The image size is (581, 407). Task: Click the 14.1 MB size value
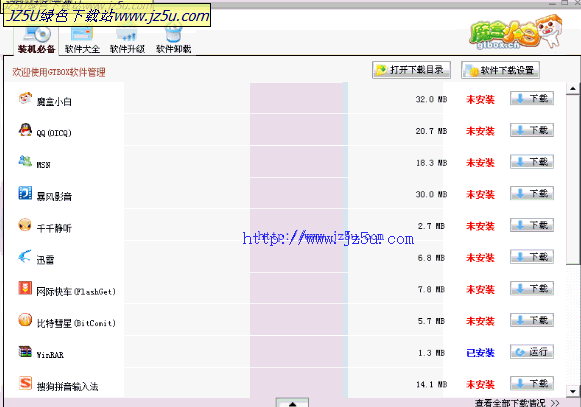click(431, 384)
